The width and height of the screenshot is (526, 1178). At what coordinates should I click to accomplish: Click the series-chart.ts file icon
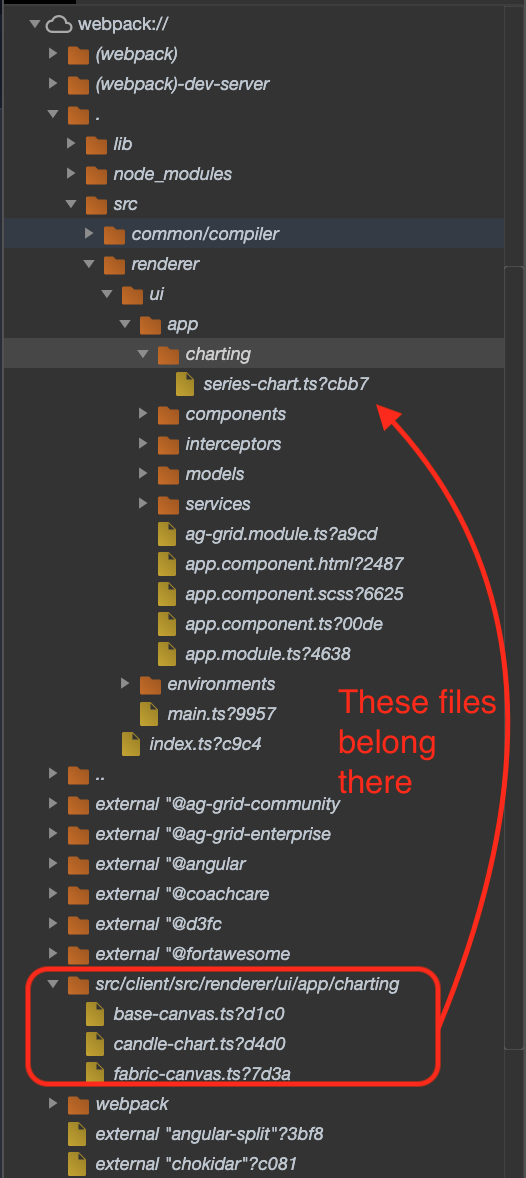coord(185,384)
